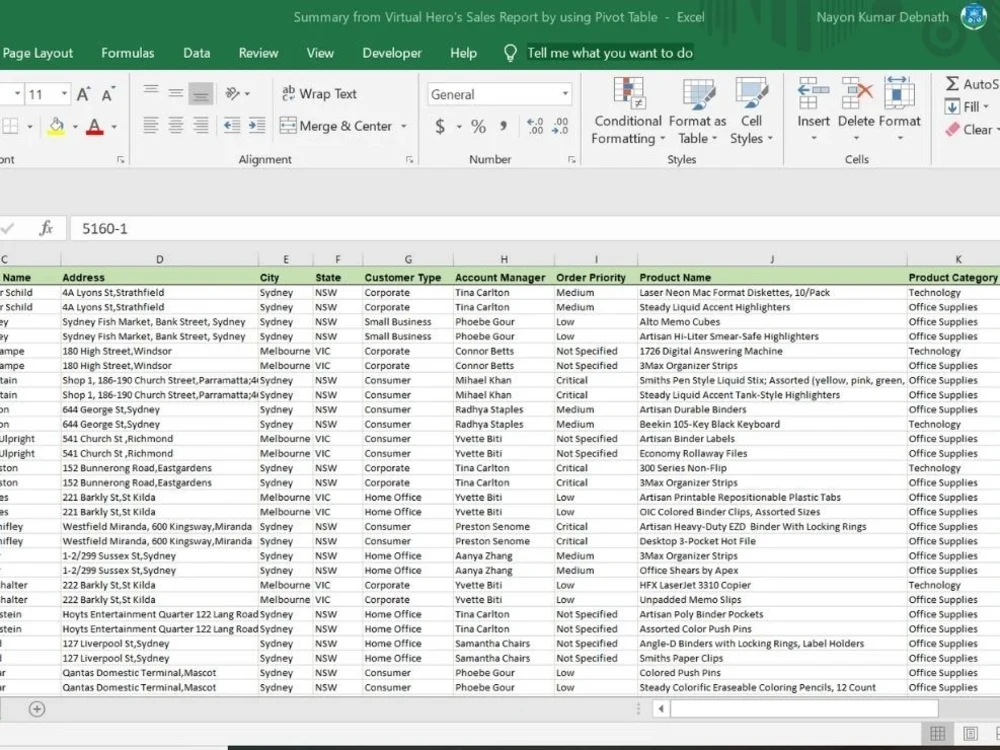Click the Decrease Font Size icon
This screenshot has width=1000, height=750.
pyautogui.click(x=108, y=94)
